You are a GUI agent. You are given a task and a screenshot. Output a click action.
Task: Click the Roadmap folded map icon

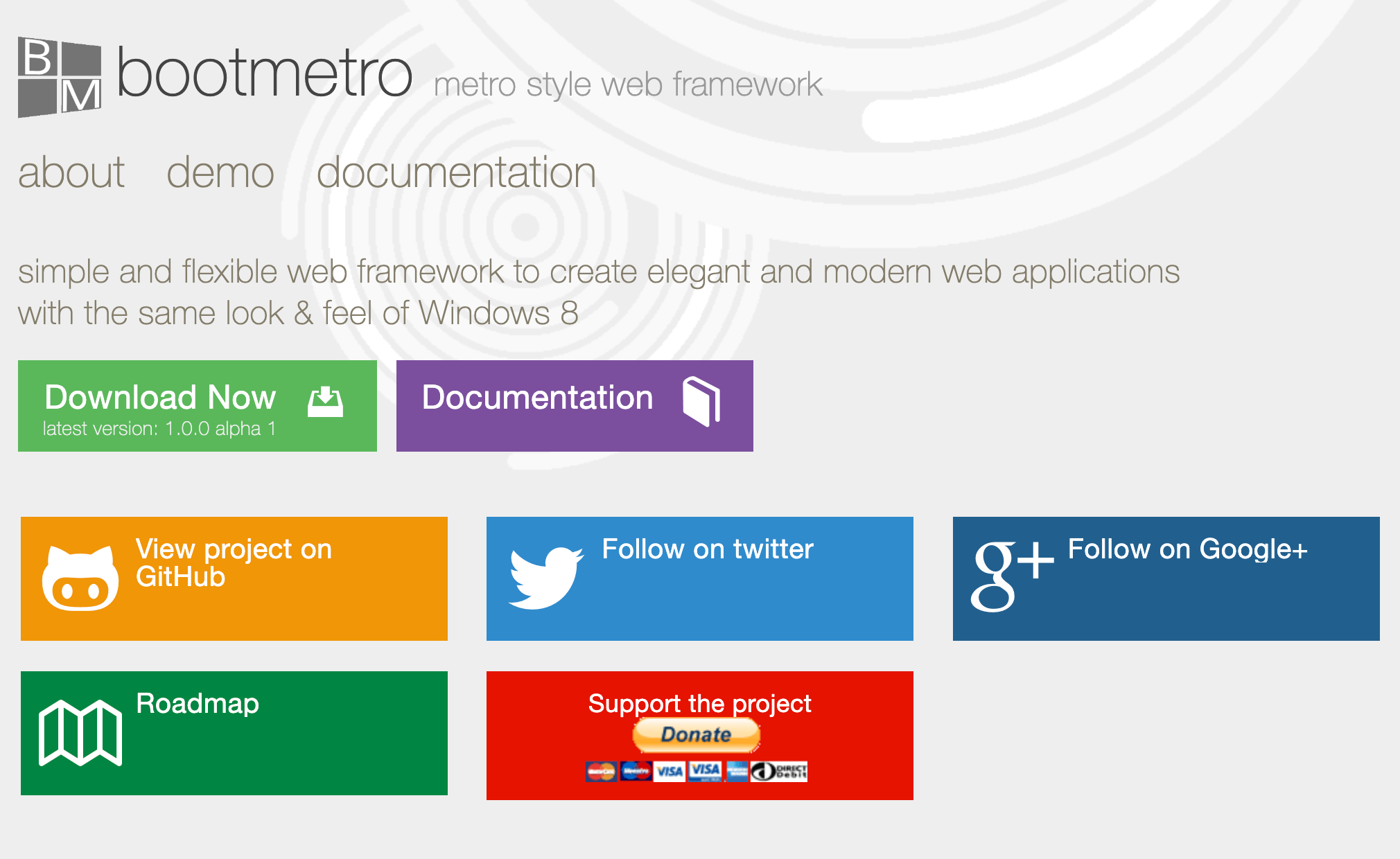80,732
